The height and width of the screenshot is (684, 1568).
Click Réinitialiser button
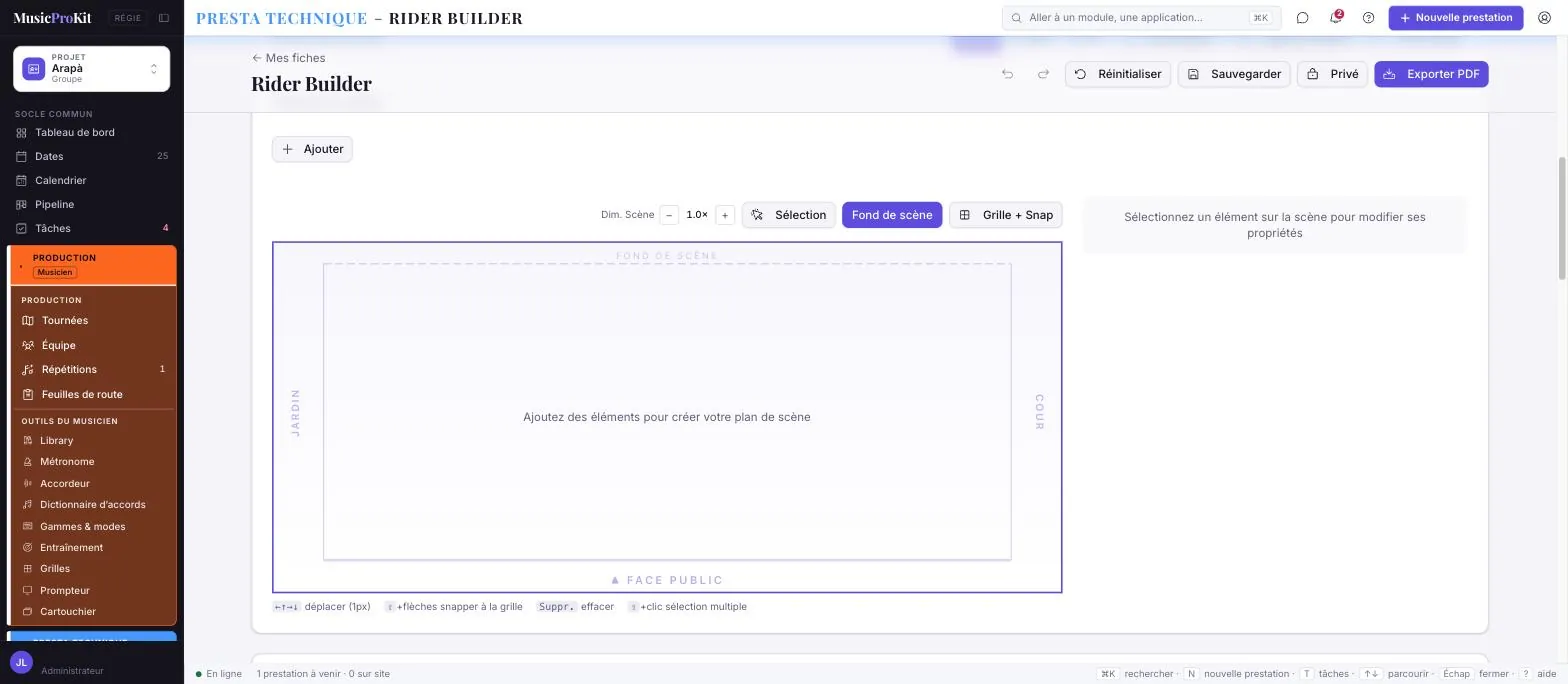pos(1118,74)
